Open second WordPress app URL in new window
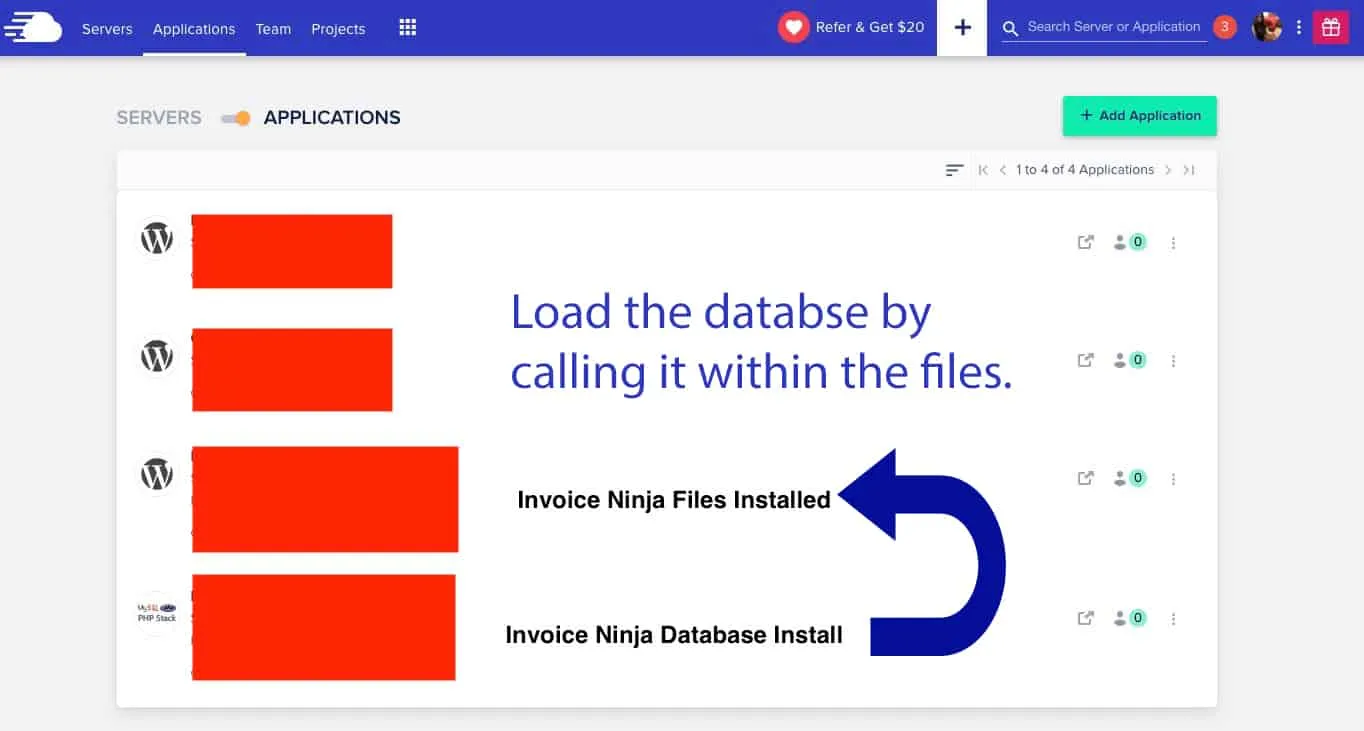This screenshot has height=731, width=1364. (1085, 360)
